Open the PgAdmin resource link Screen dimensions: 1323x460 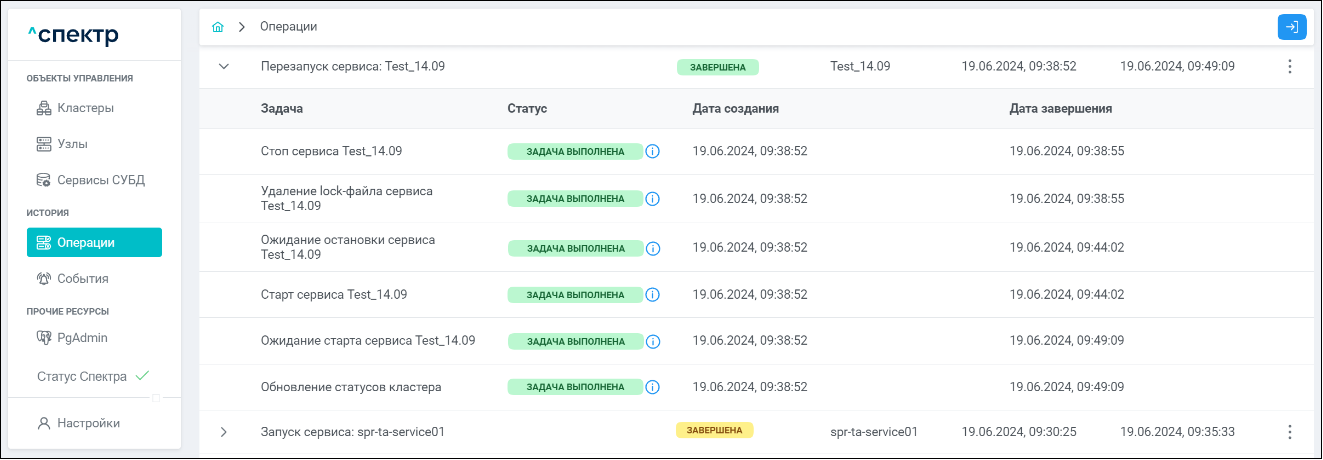click(82, 338)
